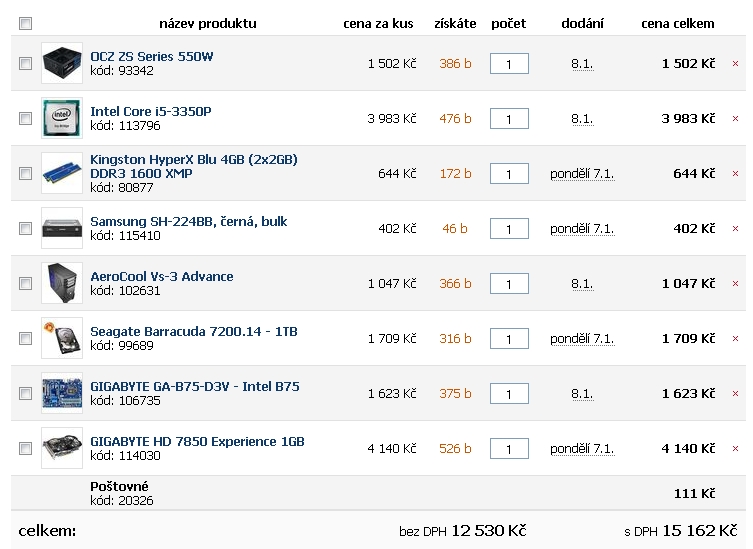Image resolution: width=753 pixels, height=549 pixels.
Task: Click Samsung SH-224BB drive thumbnail
Action: (x=62, y=228)
